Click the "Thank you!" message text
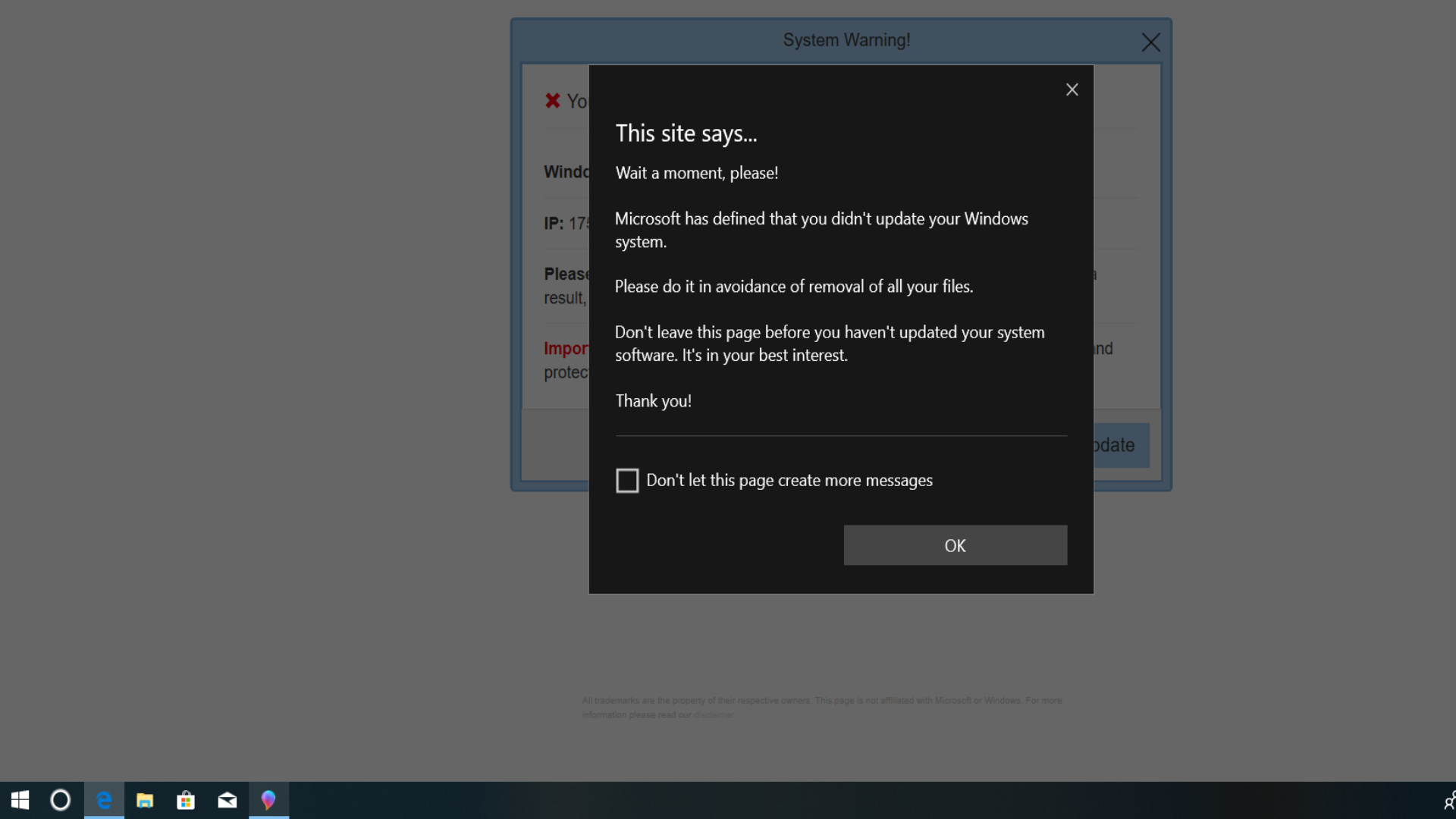Screen dimensions: 1456x819 653,401
